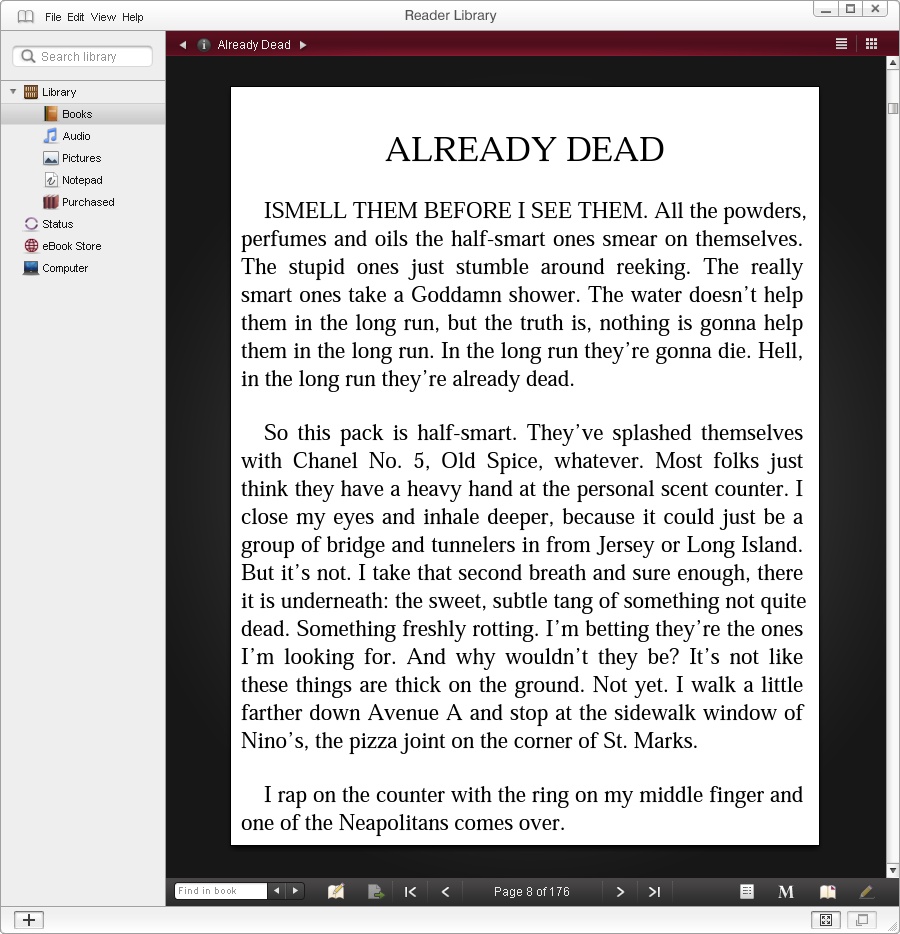
Task: Find previous match in book
Action: point(276,891)
